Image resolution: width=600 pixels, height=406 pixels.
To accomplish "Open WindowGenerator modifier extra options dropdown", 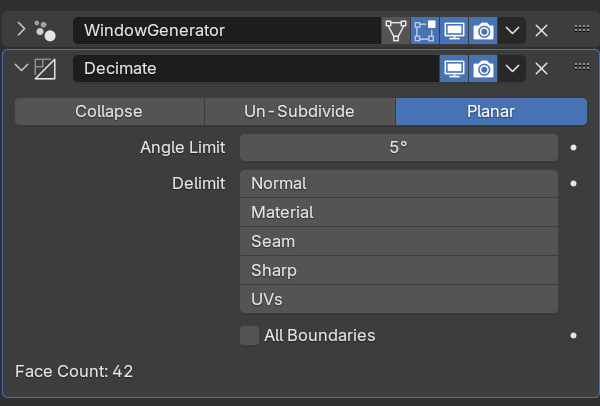I will 512,31.
